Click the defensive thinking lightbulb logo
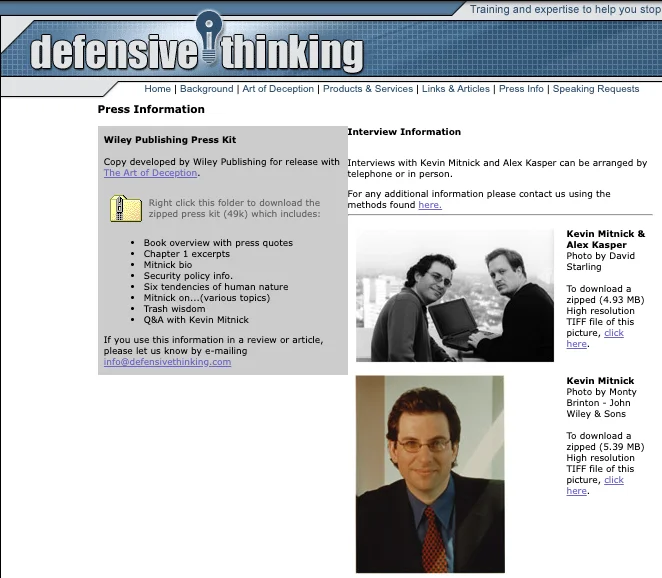The image size is (662, 578). point(209,38)
